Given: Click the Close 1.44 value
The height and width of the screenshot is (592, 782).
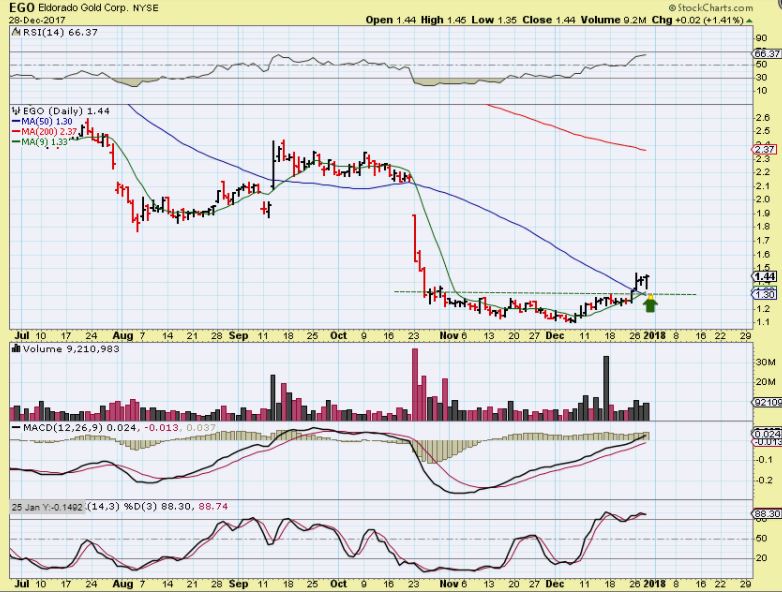Looking at the screenshot, I should tap(549, 20).
